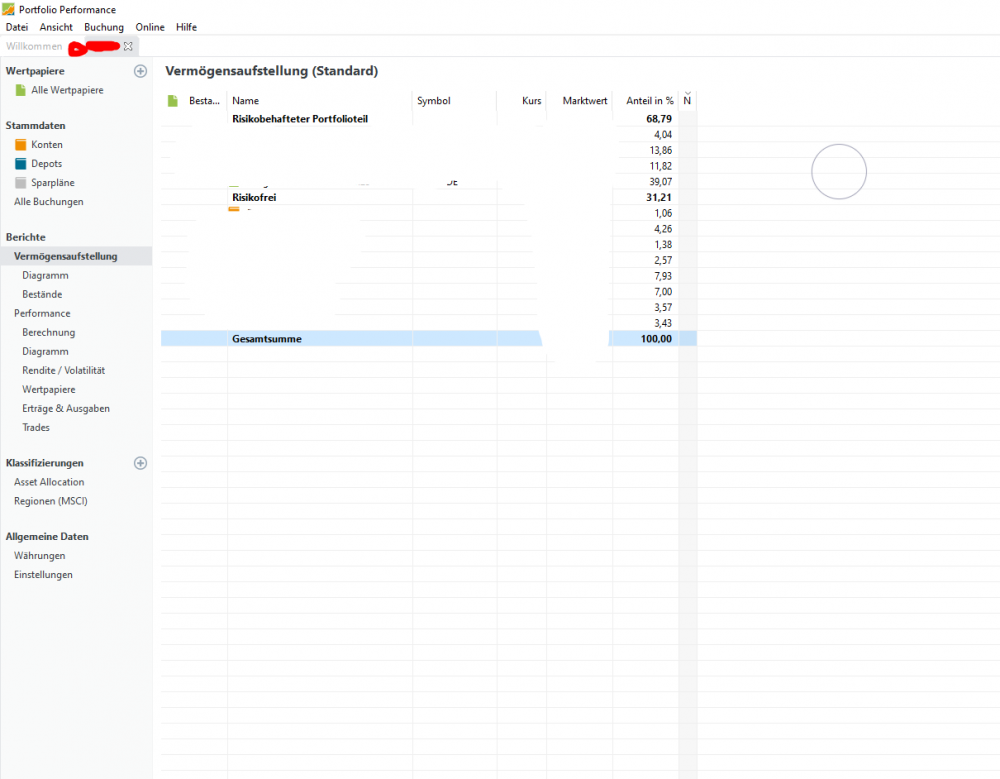This screenshot has height=779, width=1000.
Task: Click the green document icon in table header
Action: point(172,101)
